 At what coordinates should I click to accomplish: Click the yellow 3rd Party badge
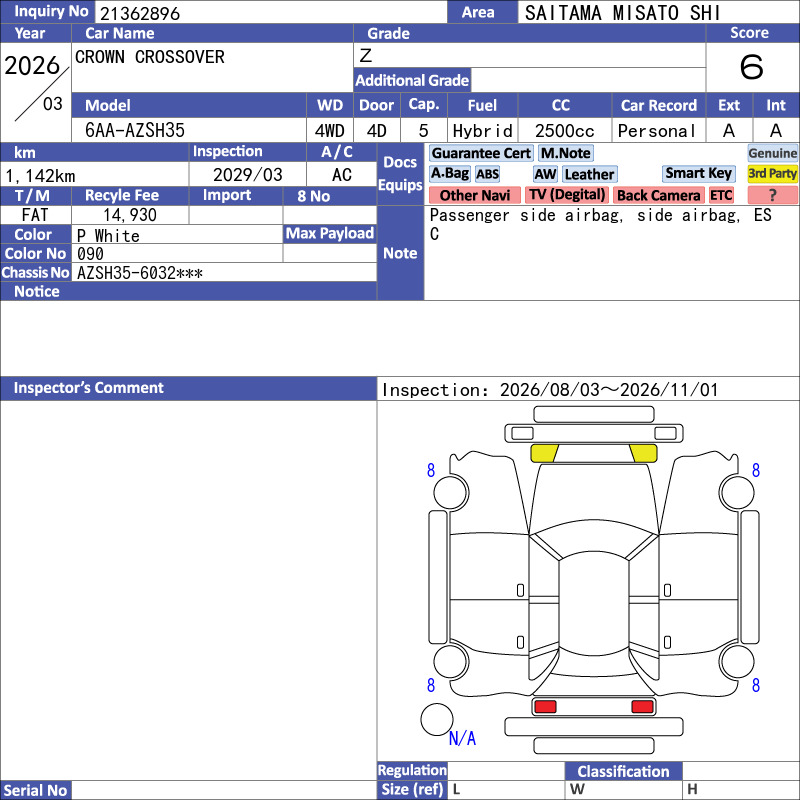[772, 173]
